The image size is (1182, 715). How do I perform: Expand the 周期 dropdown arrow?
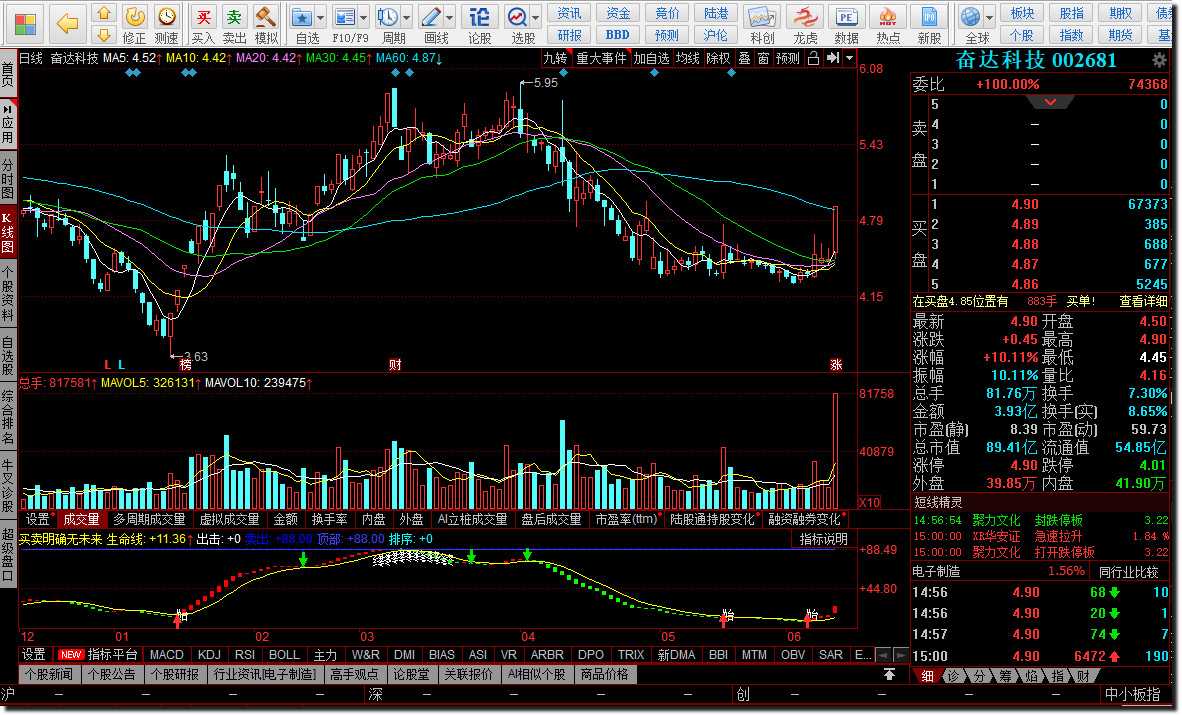(407, 17)
